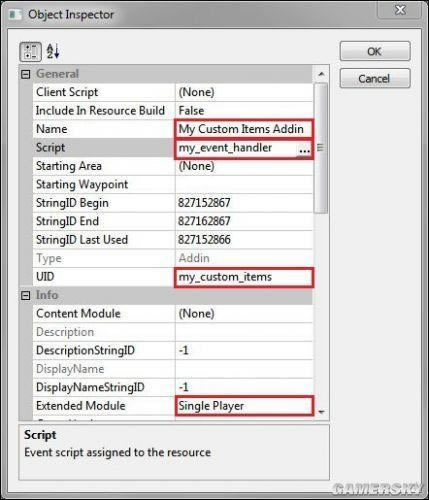429x500 pixels.
Task: Click scrollbar up arrow in property grid
Action: pyautogui.click(x=321, y=74)
